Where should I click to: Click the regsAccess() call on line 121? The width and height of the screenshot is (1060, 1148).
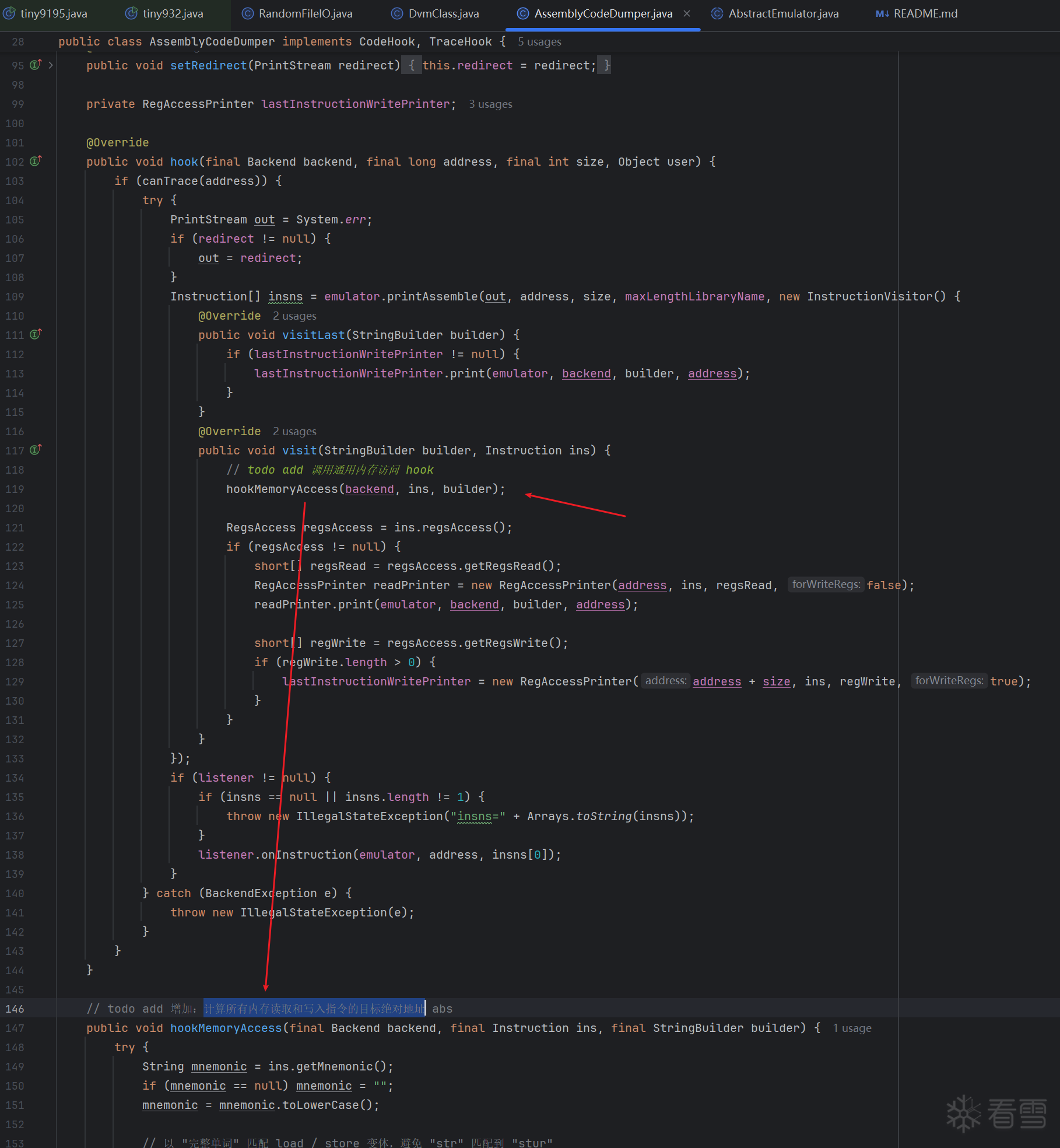[464, 527]
